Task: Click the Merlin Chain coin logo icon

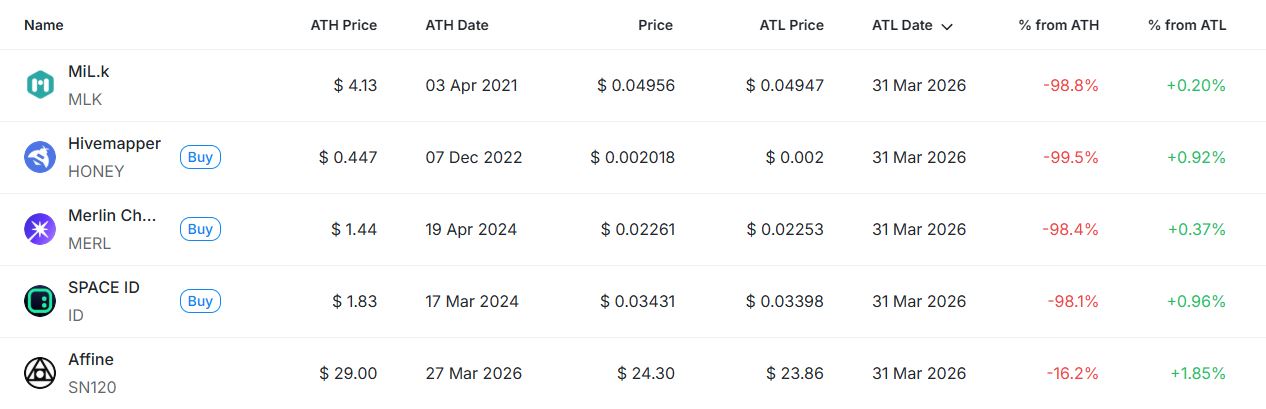Action: click(40, 230)
